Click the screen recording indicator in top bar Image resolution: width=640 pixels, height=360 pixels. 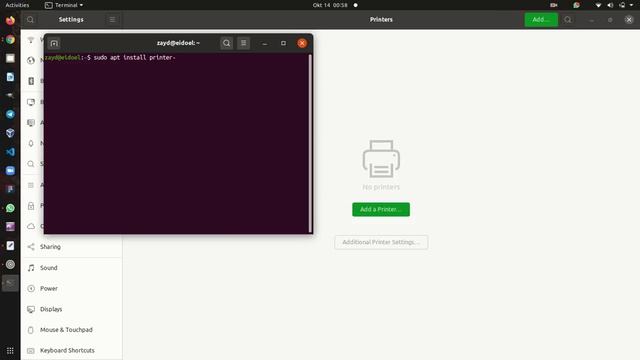click(x=553, y=5)
